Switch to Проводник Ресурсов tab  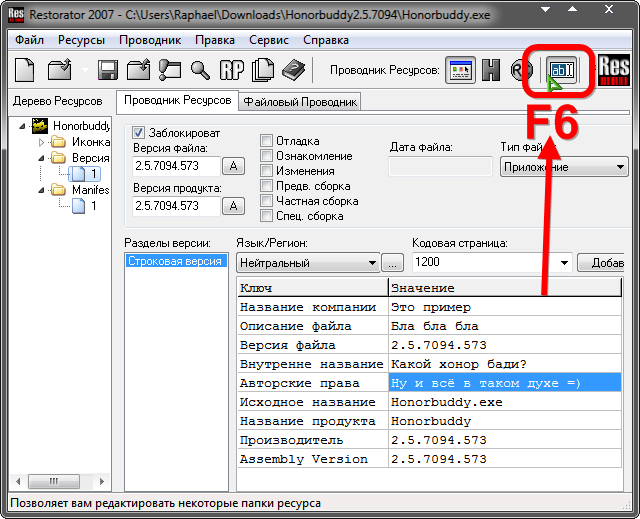(x=178, y=100)
